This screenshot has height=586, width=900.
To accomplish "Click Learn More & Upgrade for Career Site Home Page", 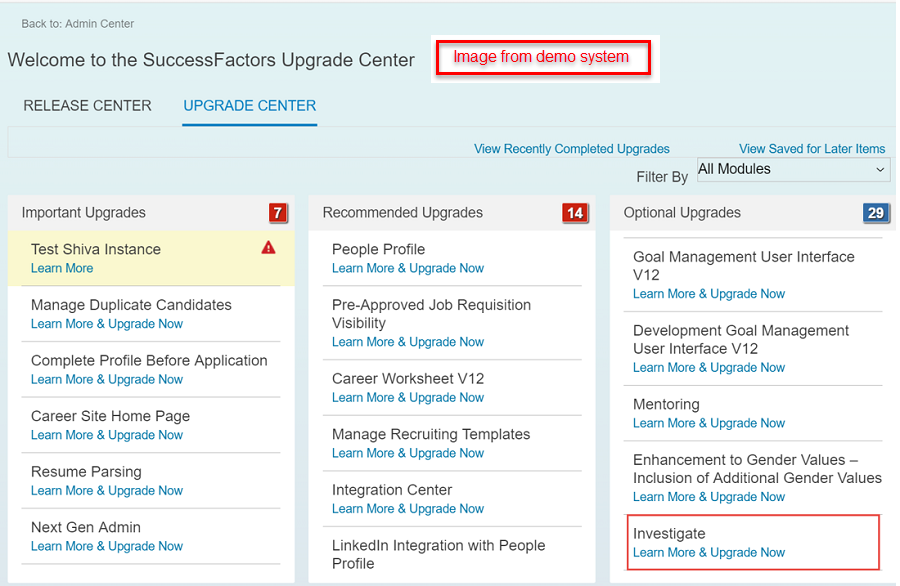I will point(107,435).
